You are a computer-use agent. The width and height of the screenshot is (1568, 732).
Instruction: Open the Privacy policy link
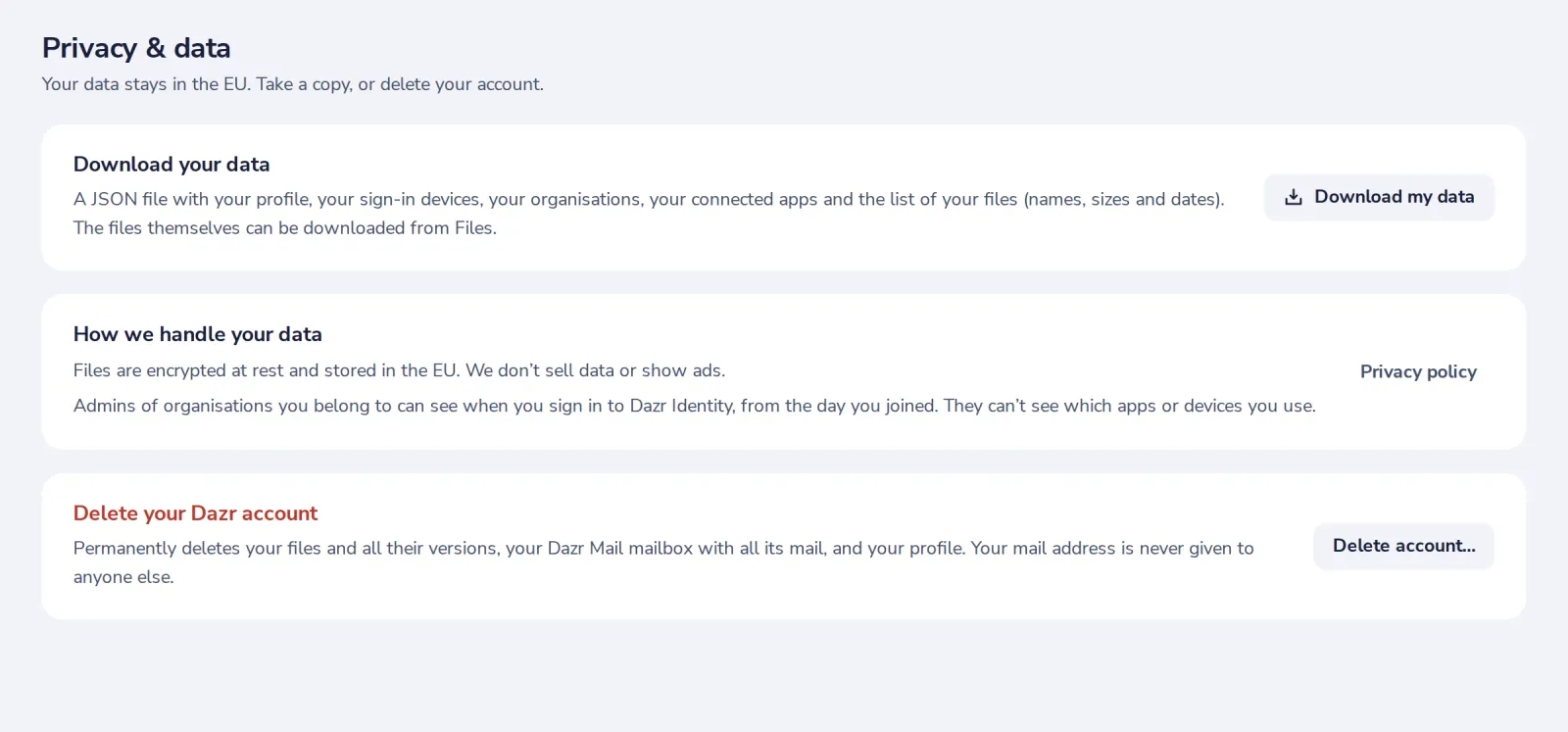(x=1418, y=371)
